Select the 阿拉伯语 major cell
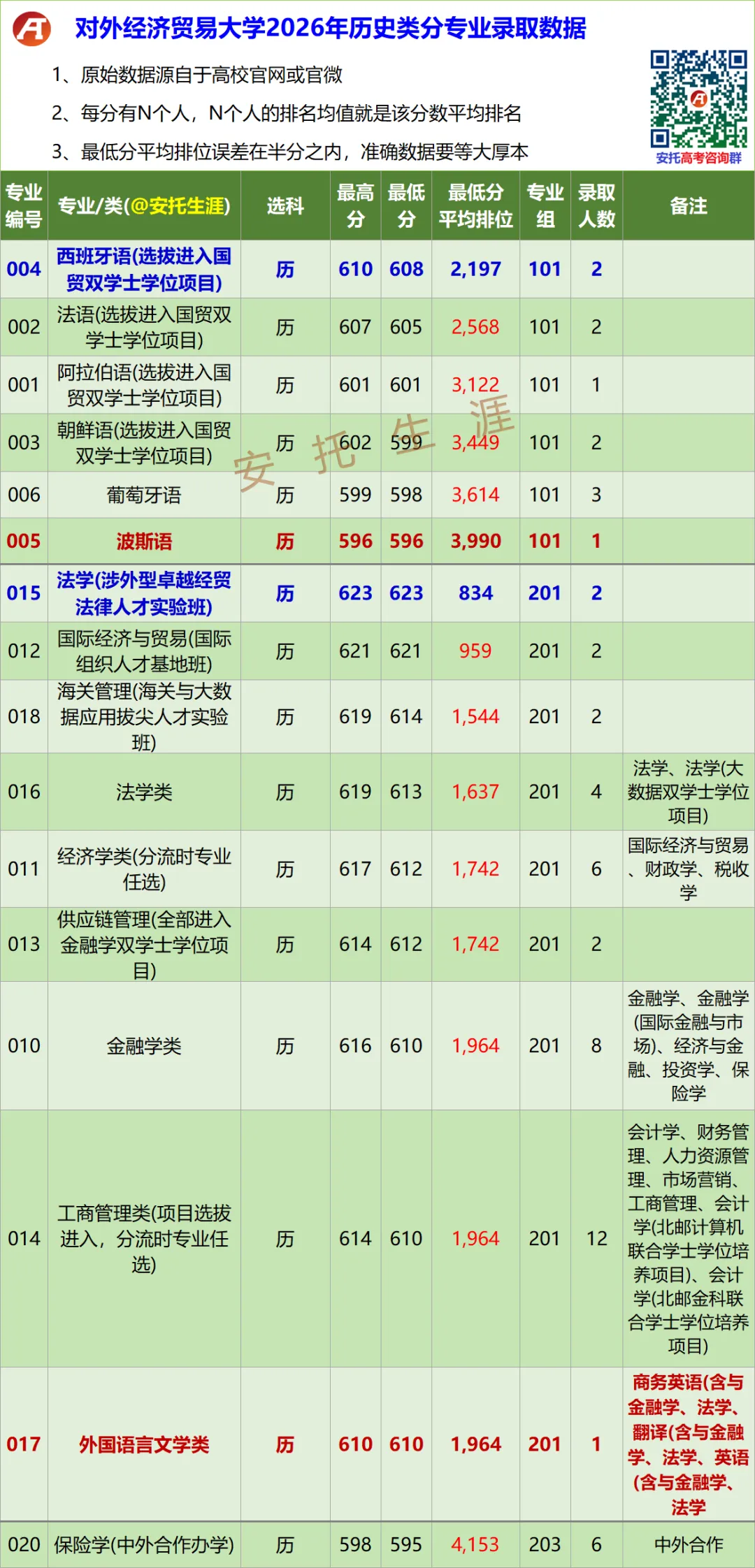The width and height of the screenshot is (755, 1568). [144, 385]
